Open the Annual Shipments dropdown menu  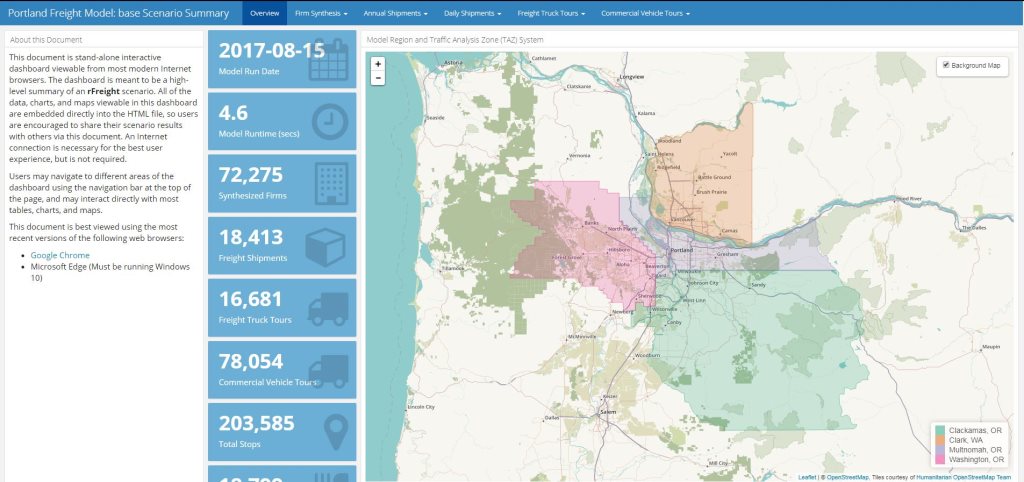coord(395,14)
